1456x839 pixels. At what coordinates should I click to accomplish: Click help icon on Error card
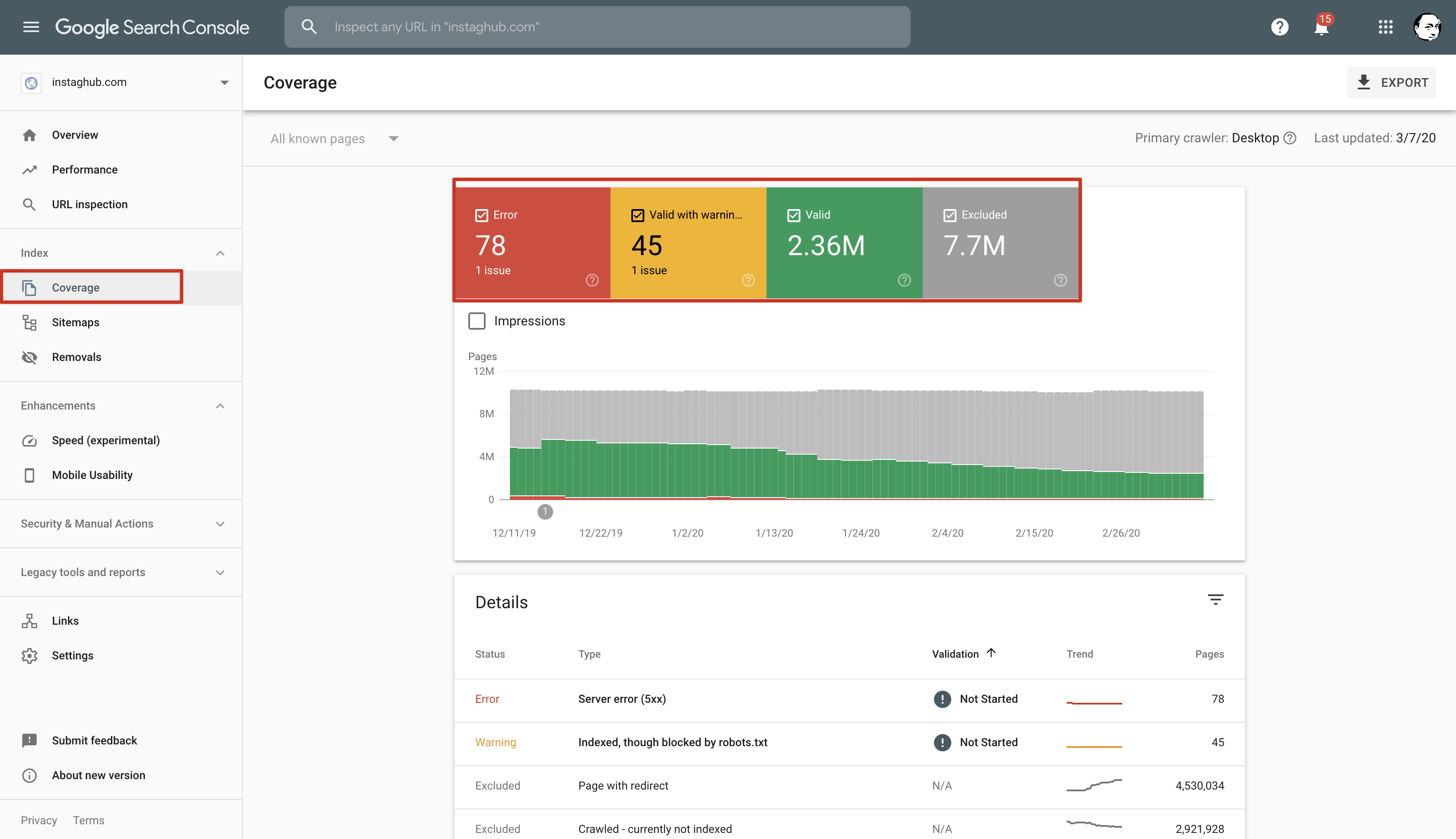592,281
